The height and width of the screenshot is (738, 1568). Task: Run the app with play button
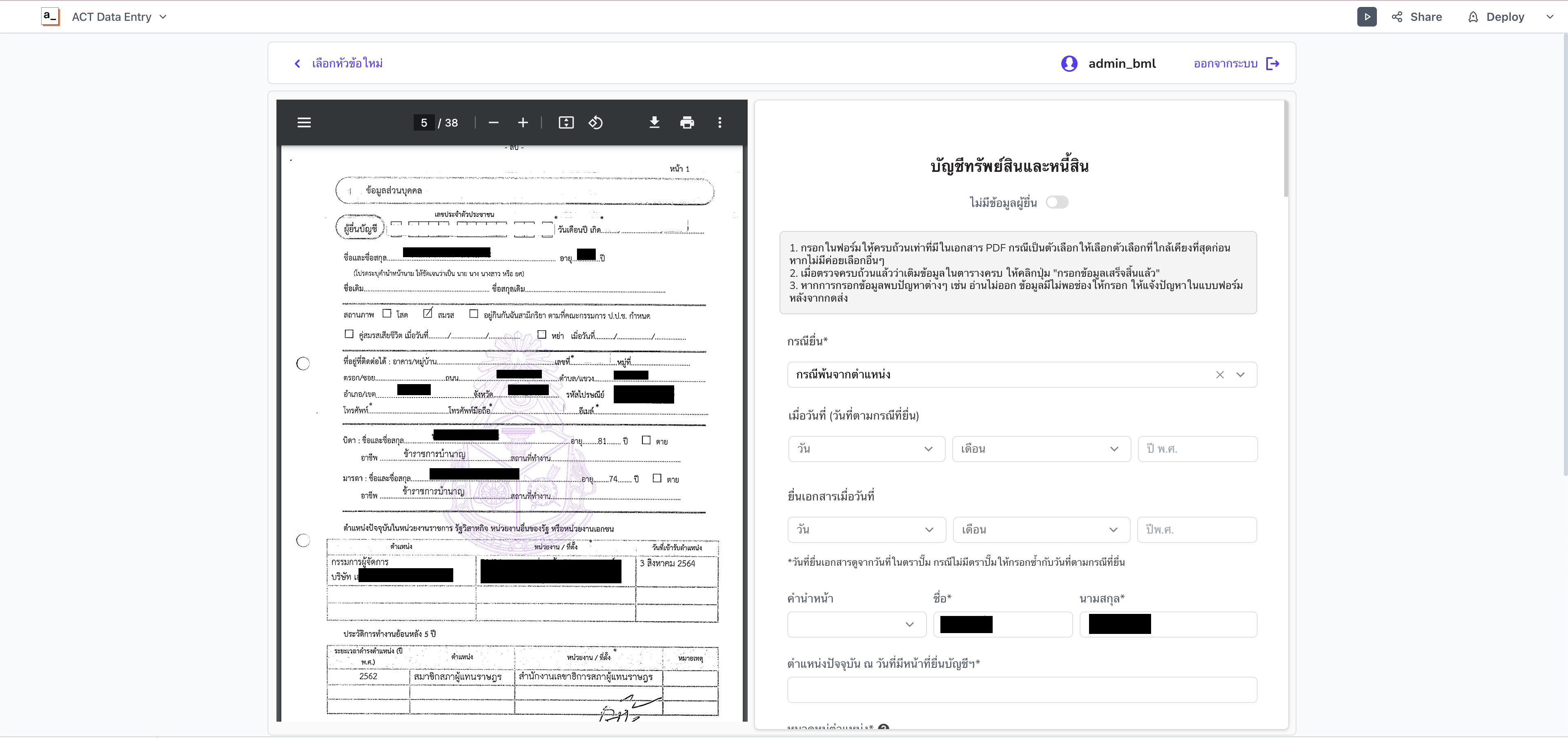(x=1367, y=16)
